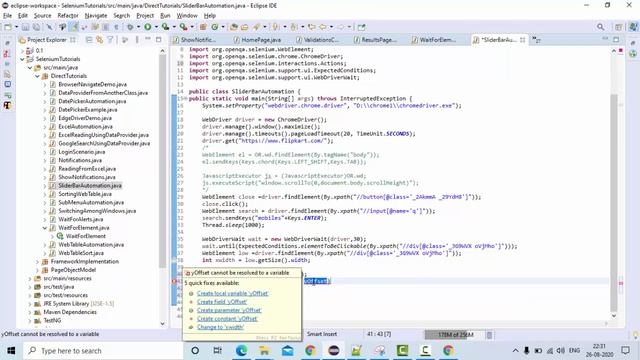This screenshot has width=640, height=360.
Task: Open Eclipse from the Windows taskbar
Action: [333, 350]
